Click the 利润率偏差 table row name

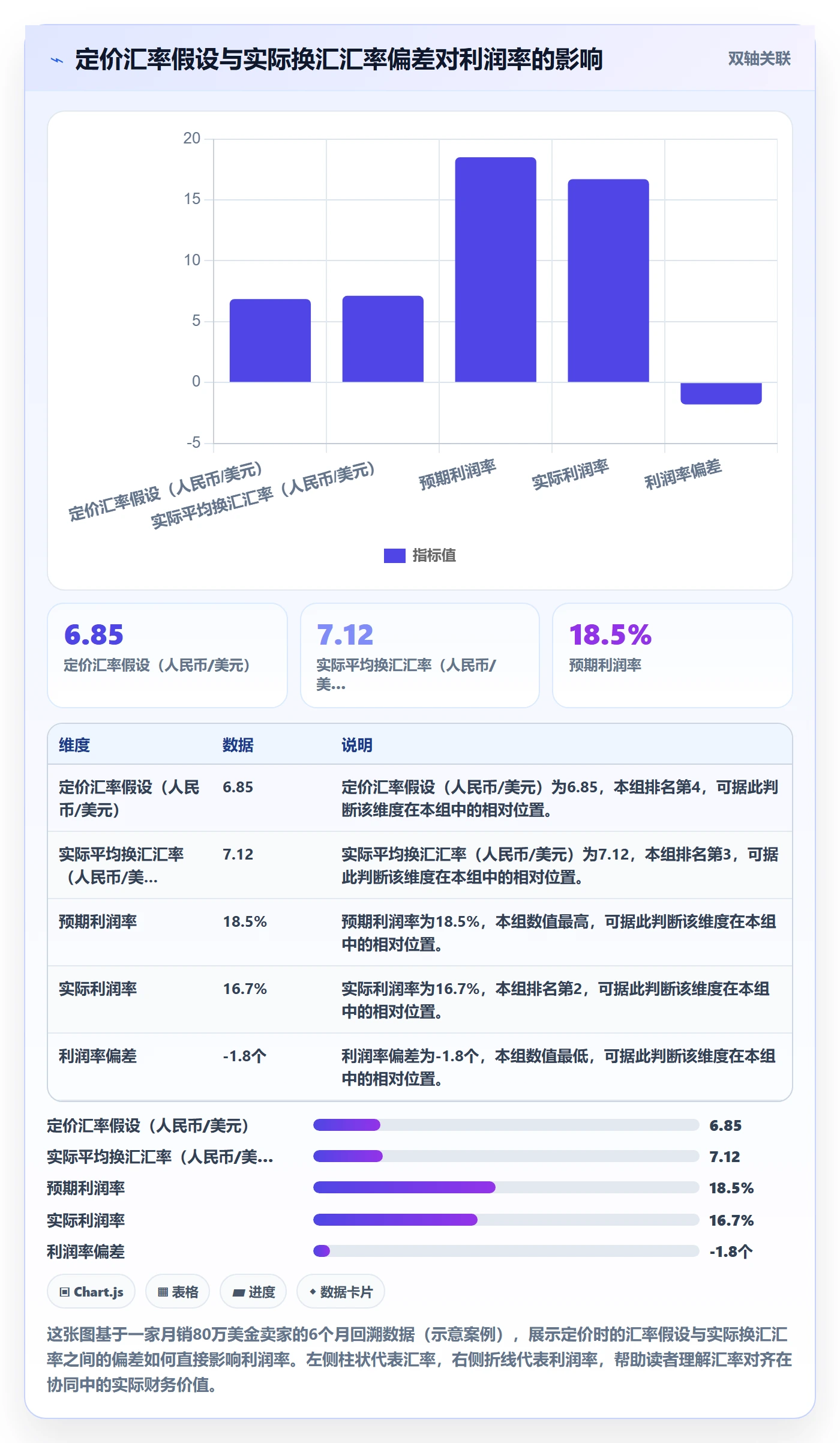coord(98,1056)
